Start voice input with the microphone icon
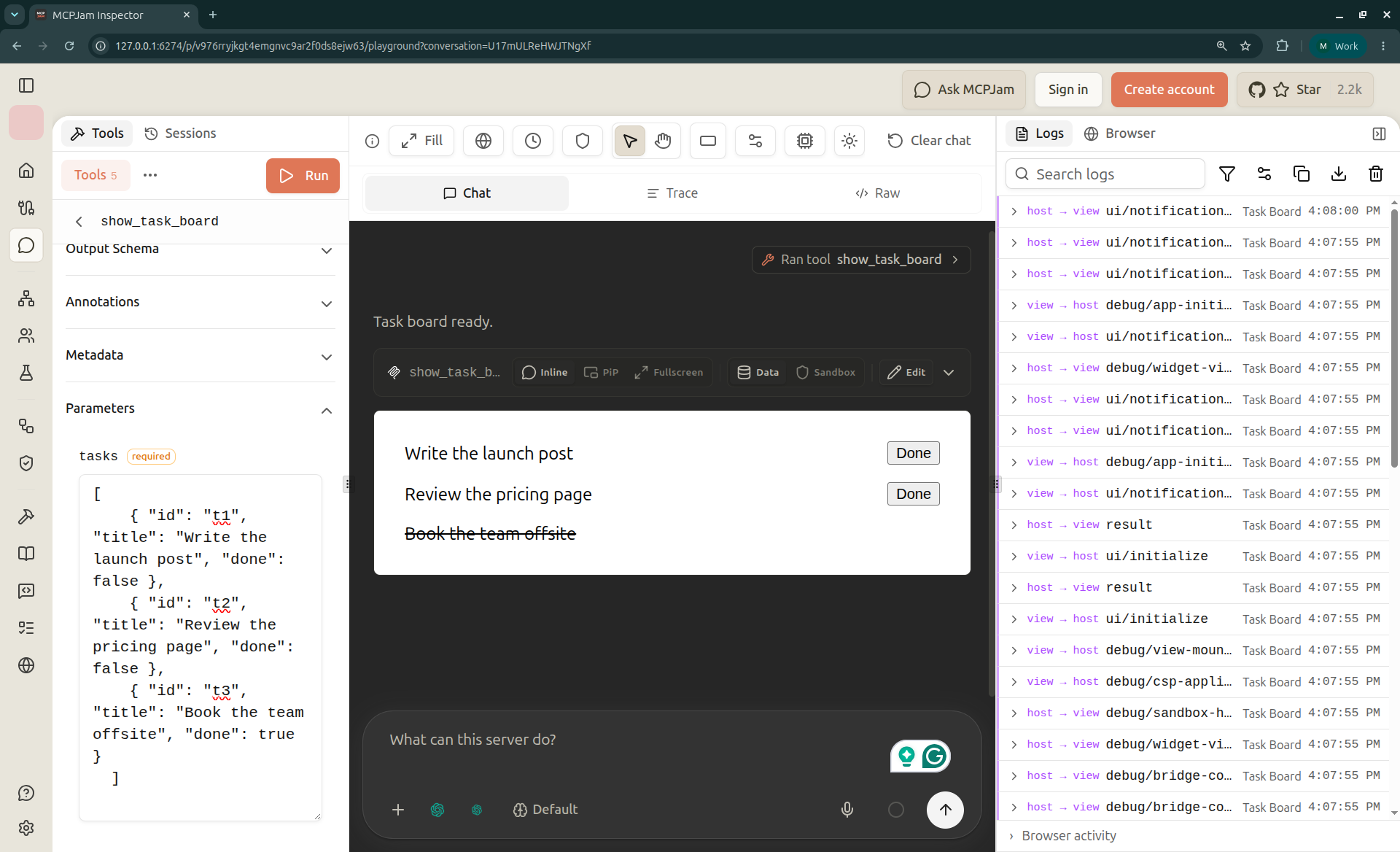Image resolution: width=1400 pixels, height=852 pixels. tap(847, 810)
